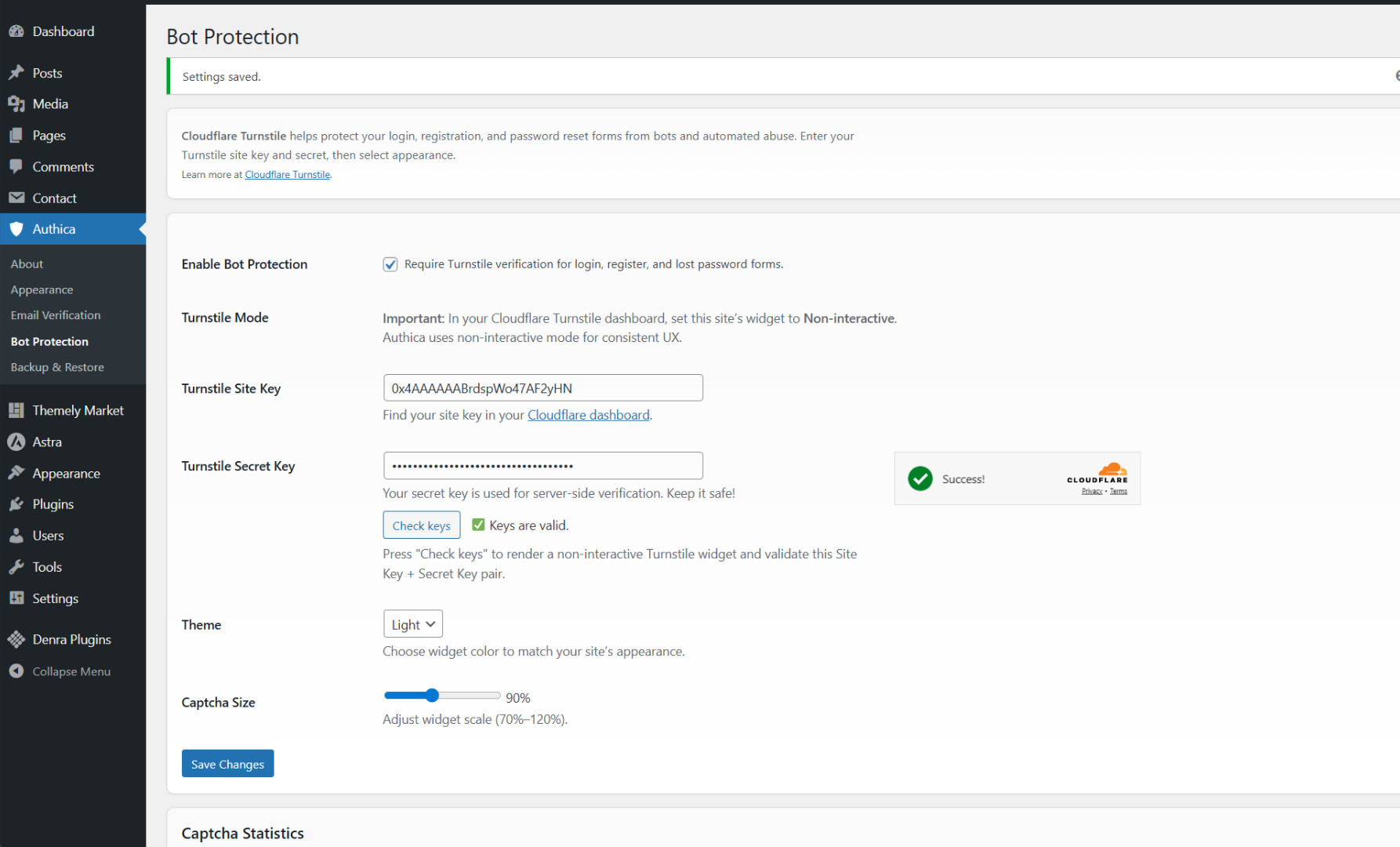Open the Email Verification submenu page

pos(56,315)
